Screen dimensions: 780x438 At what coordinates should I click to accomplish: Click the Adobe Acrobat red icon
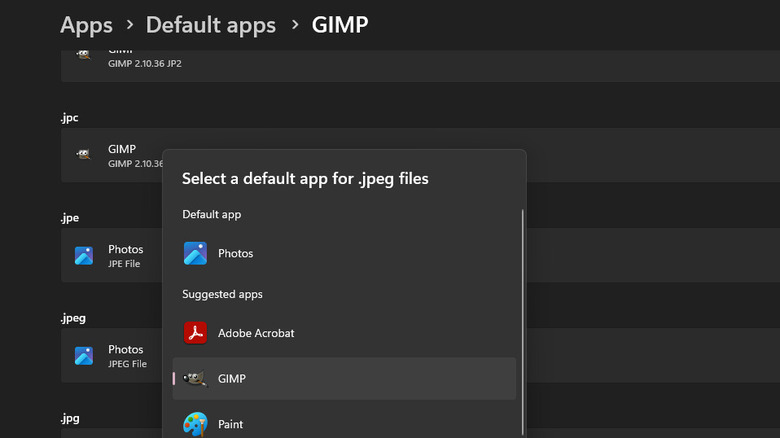pos(195,333)
